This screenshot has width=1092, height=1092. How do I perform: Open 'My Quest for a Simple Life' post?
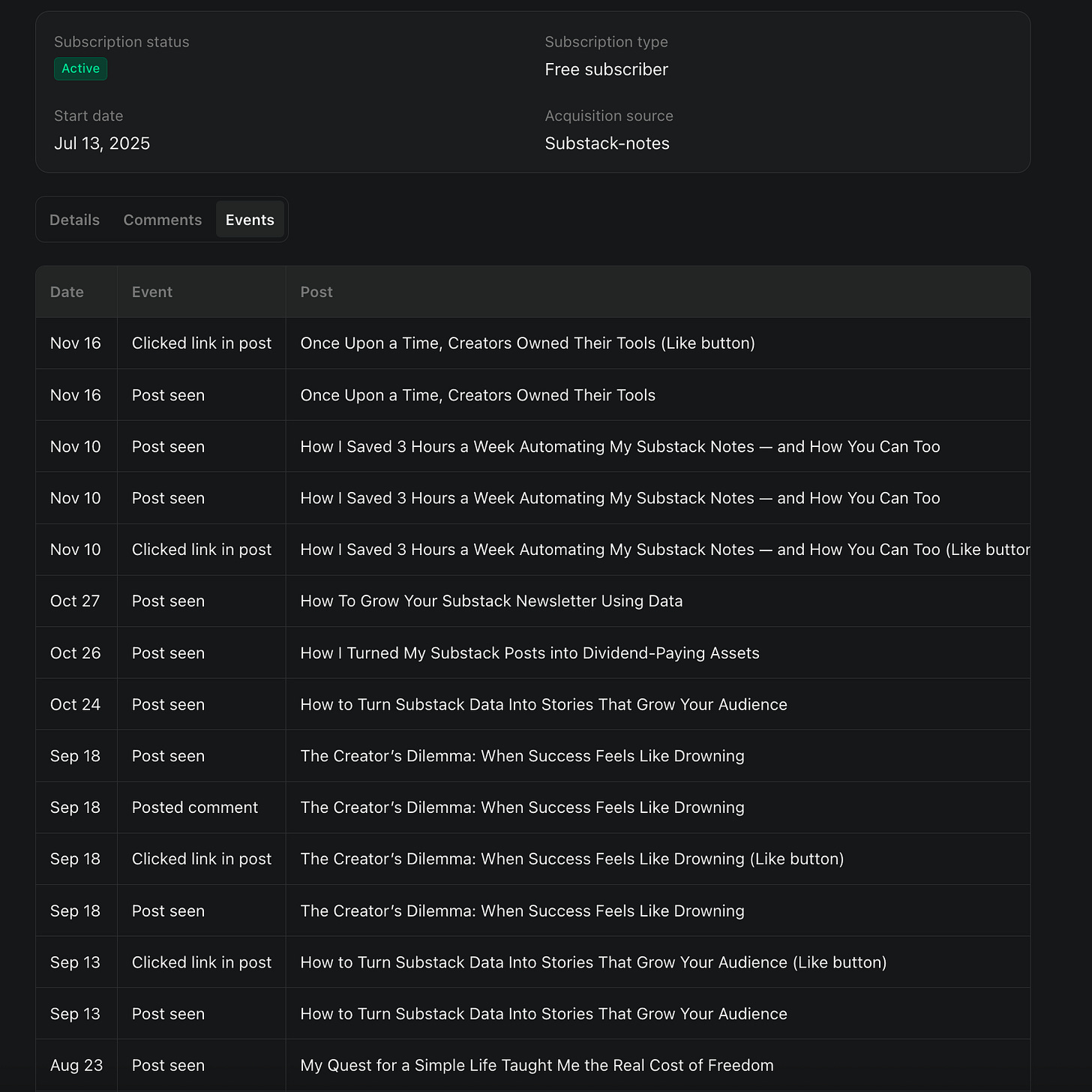click(x=537, y=1065)
